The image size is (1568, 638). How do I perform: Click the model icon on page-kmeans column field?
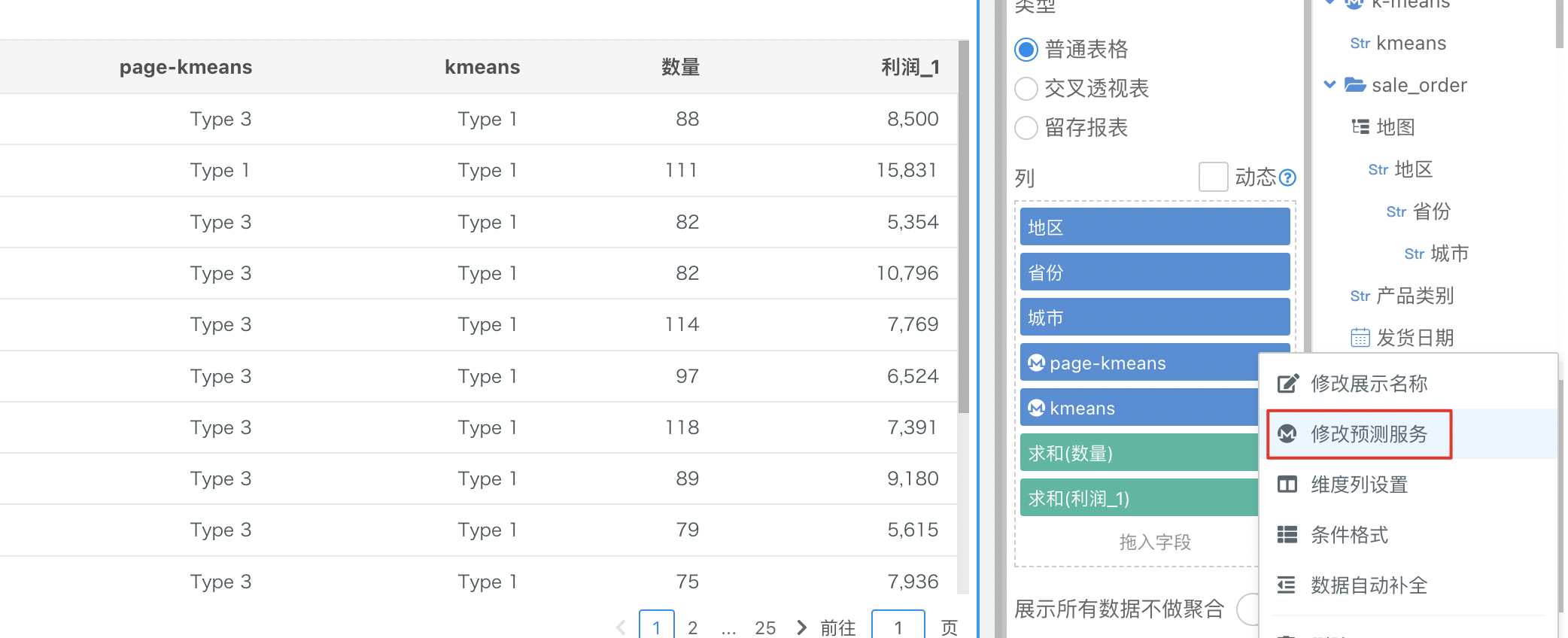click(1037, 363)
